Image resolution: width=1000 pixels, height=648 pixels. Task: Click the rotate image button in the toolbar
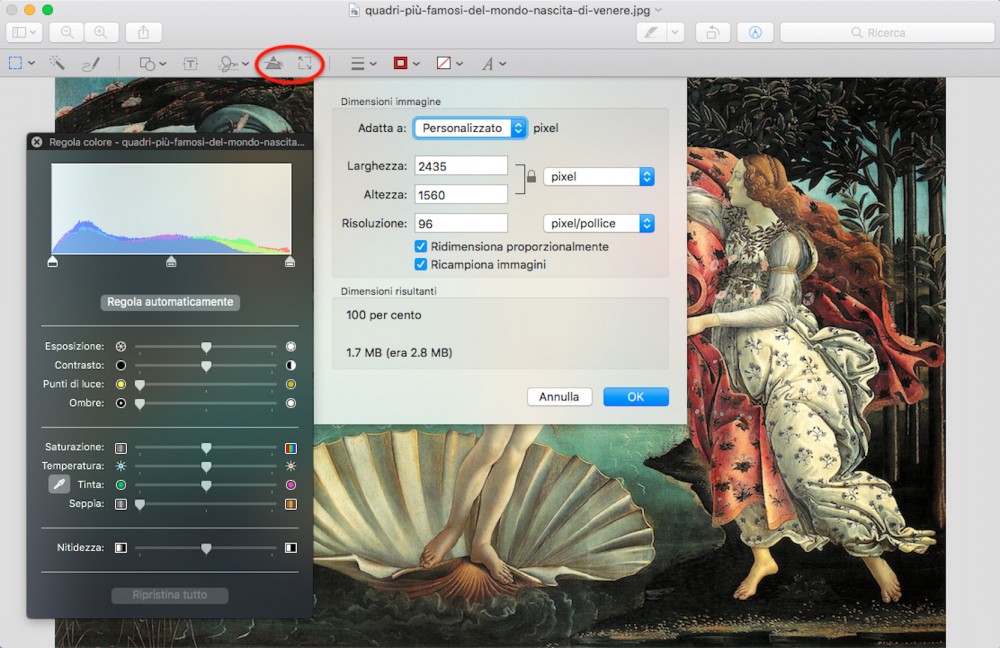pyautogui.click(x=711, y=32)
